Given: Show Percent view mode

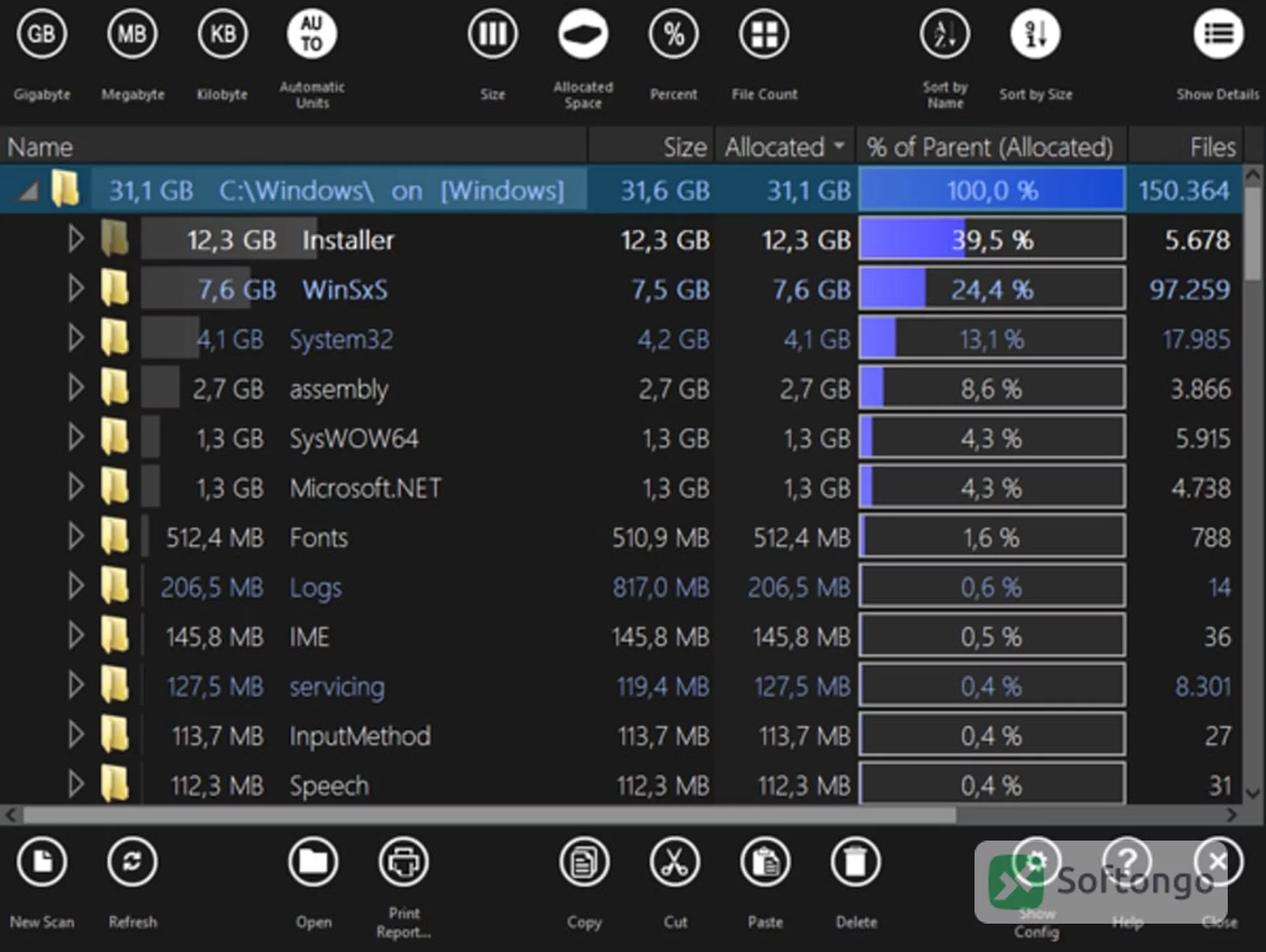Looking at the screenshot, I should click(673, 34).
